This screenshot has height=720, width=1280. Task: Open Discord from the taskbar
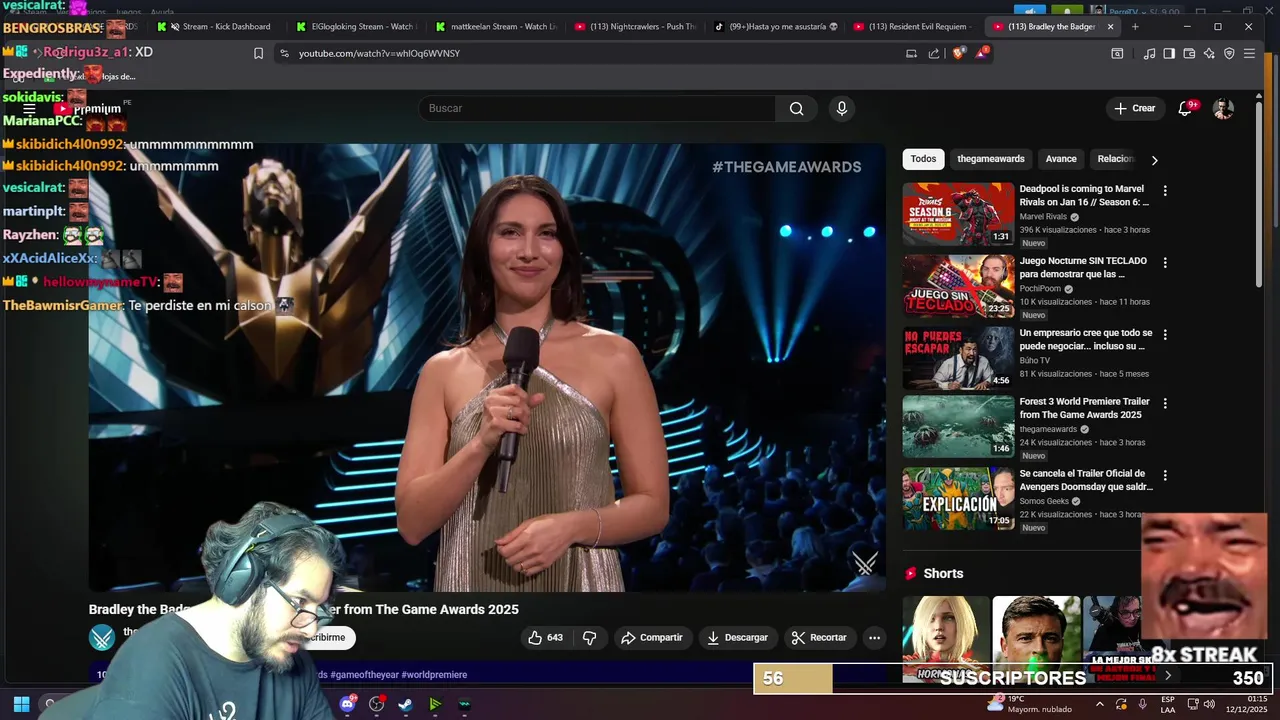pyautogui.click(x=347, y=704)
